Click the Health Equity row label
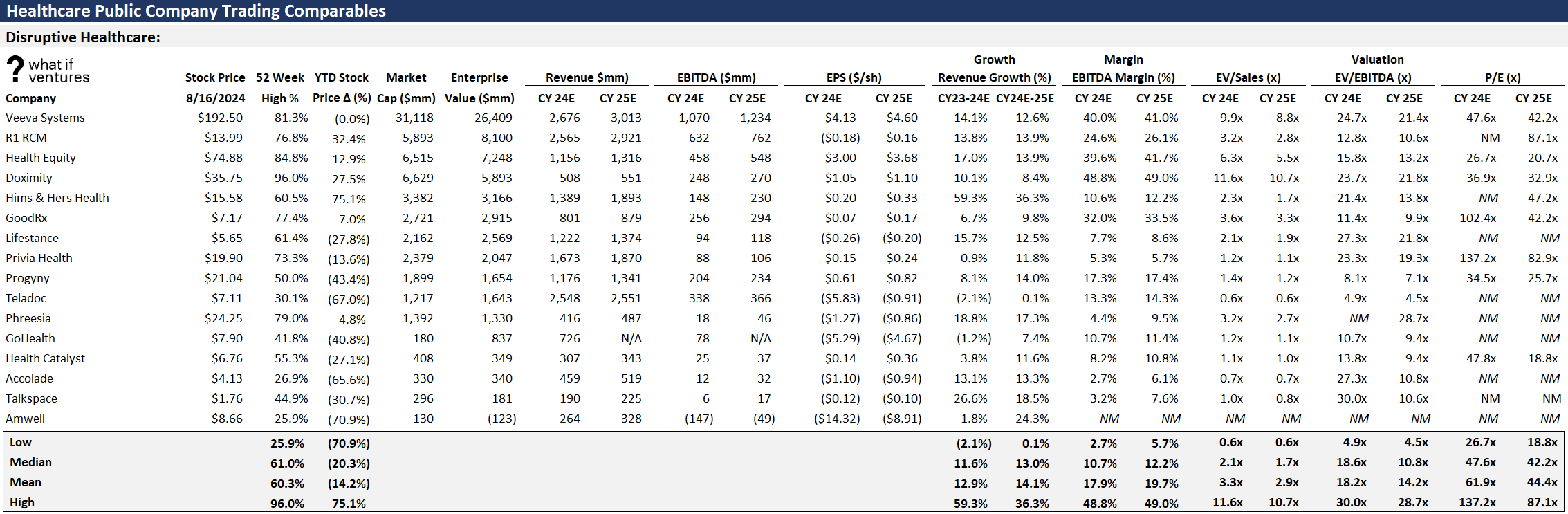The width and height of the screenshot is (1568, 514). click(41, 158)
